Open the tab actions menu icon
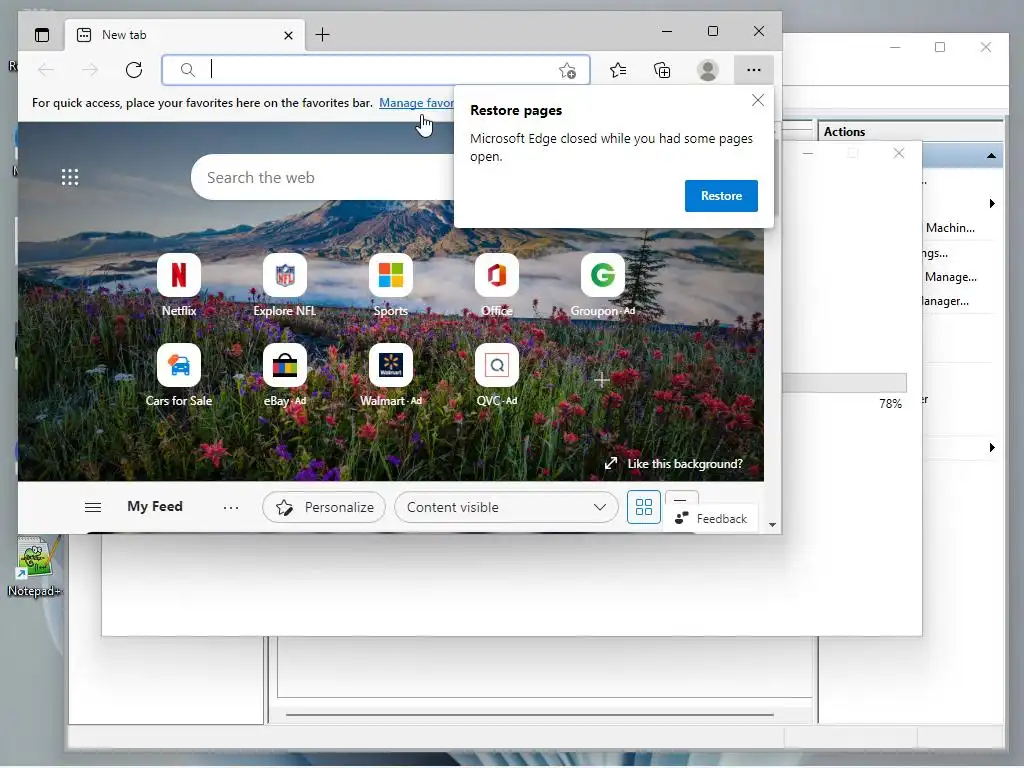The width and height of the screenshot is (1024, 768). [42, 35]
